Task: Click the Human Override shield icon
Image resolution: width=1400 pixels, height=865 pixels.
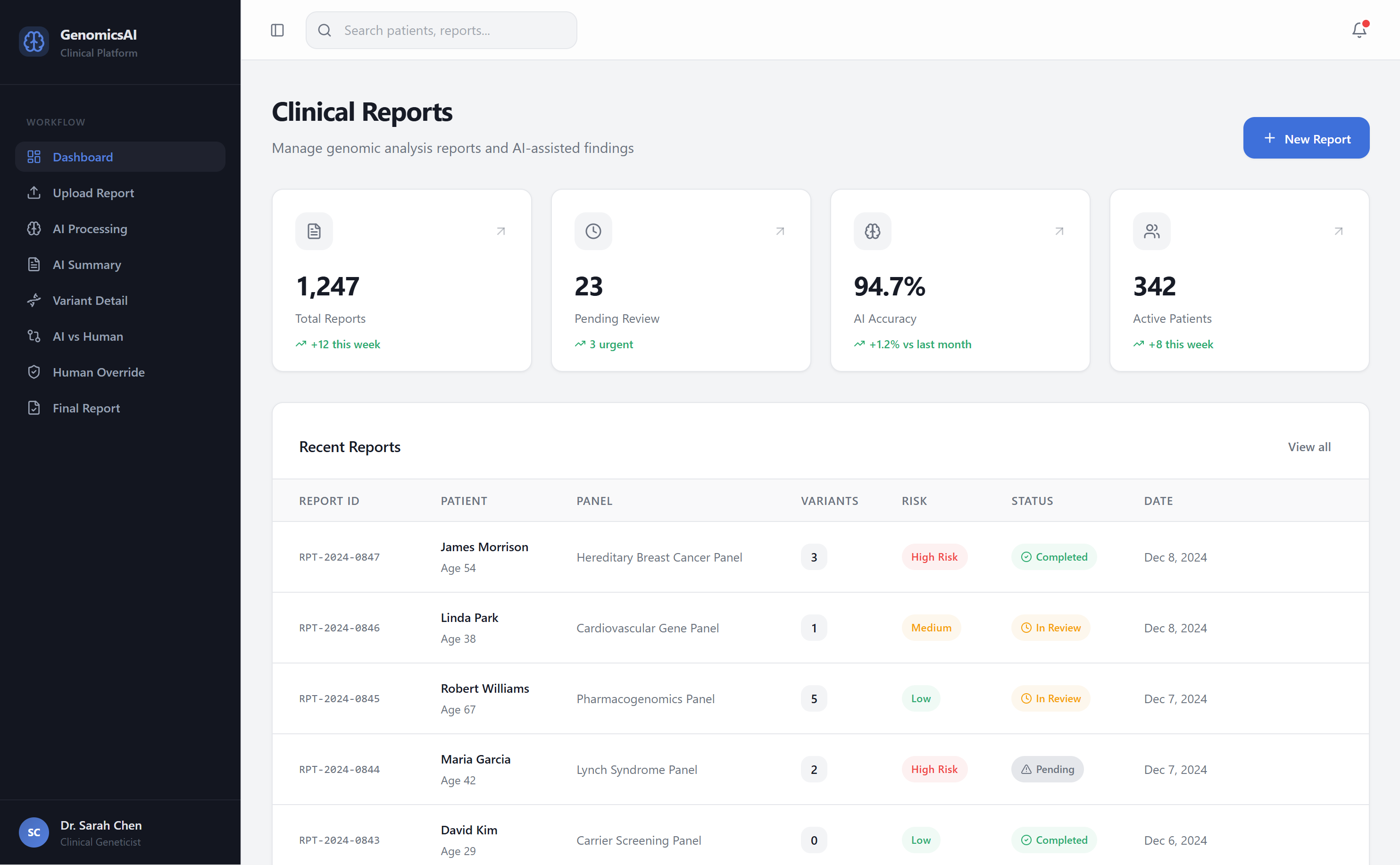Action: coord(34,372)
